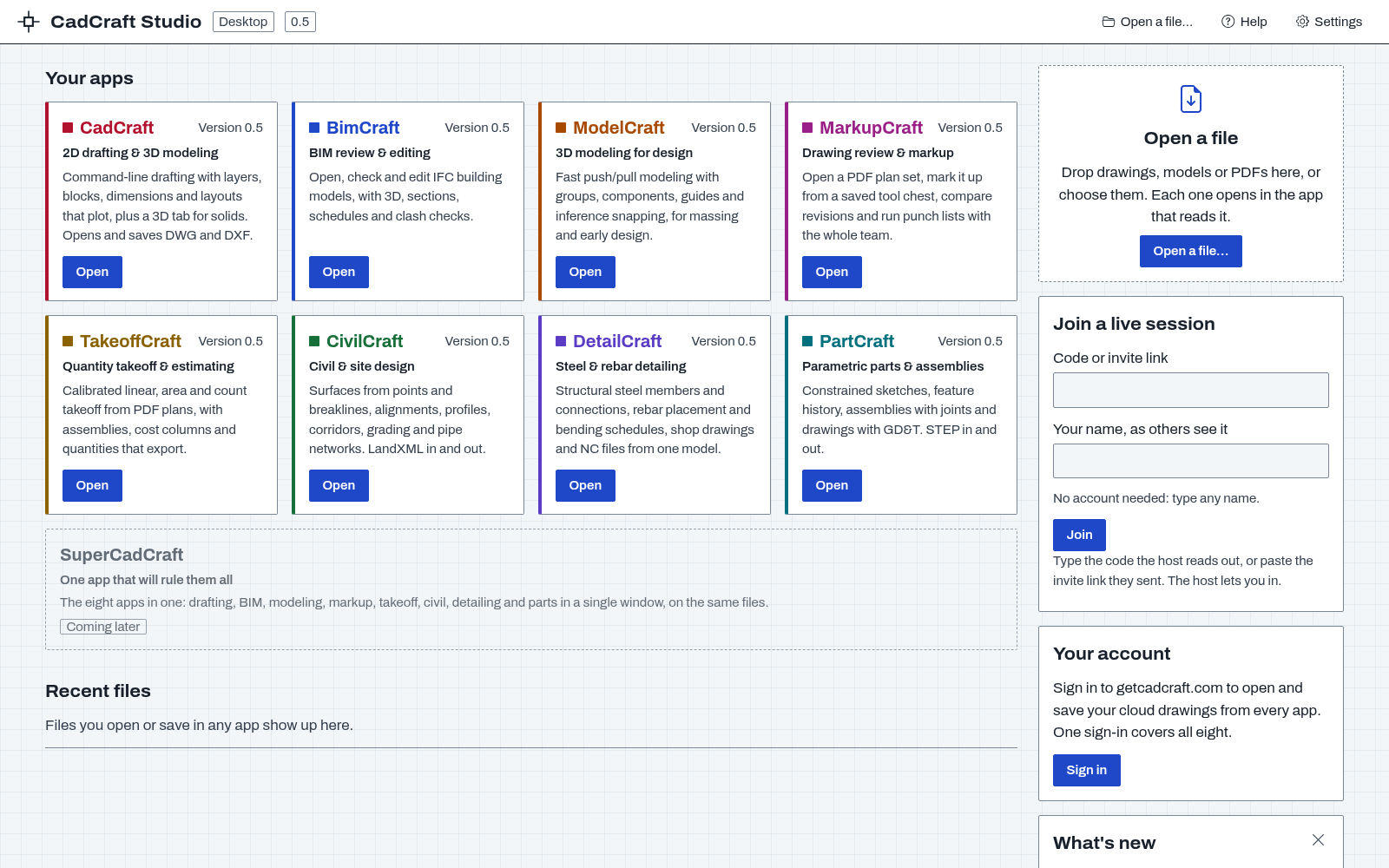Select the MarkupCraft app title
Image resolution: width=1389 pixels, height=868 pixels.
pos(871,128)
